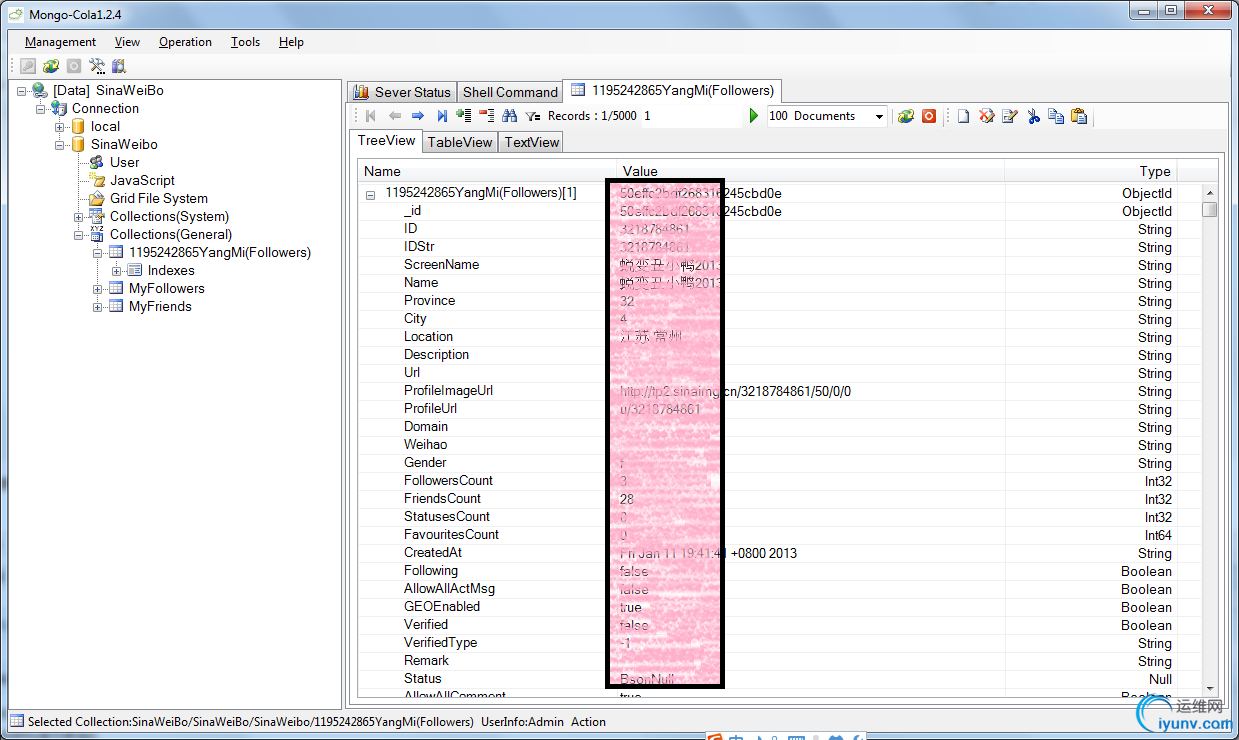Click the Name column header
This screenshot has height=740, width=1239.
click(487, 171)
